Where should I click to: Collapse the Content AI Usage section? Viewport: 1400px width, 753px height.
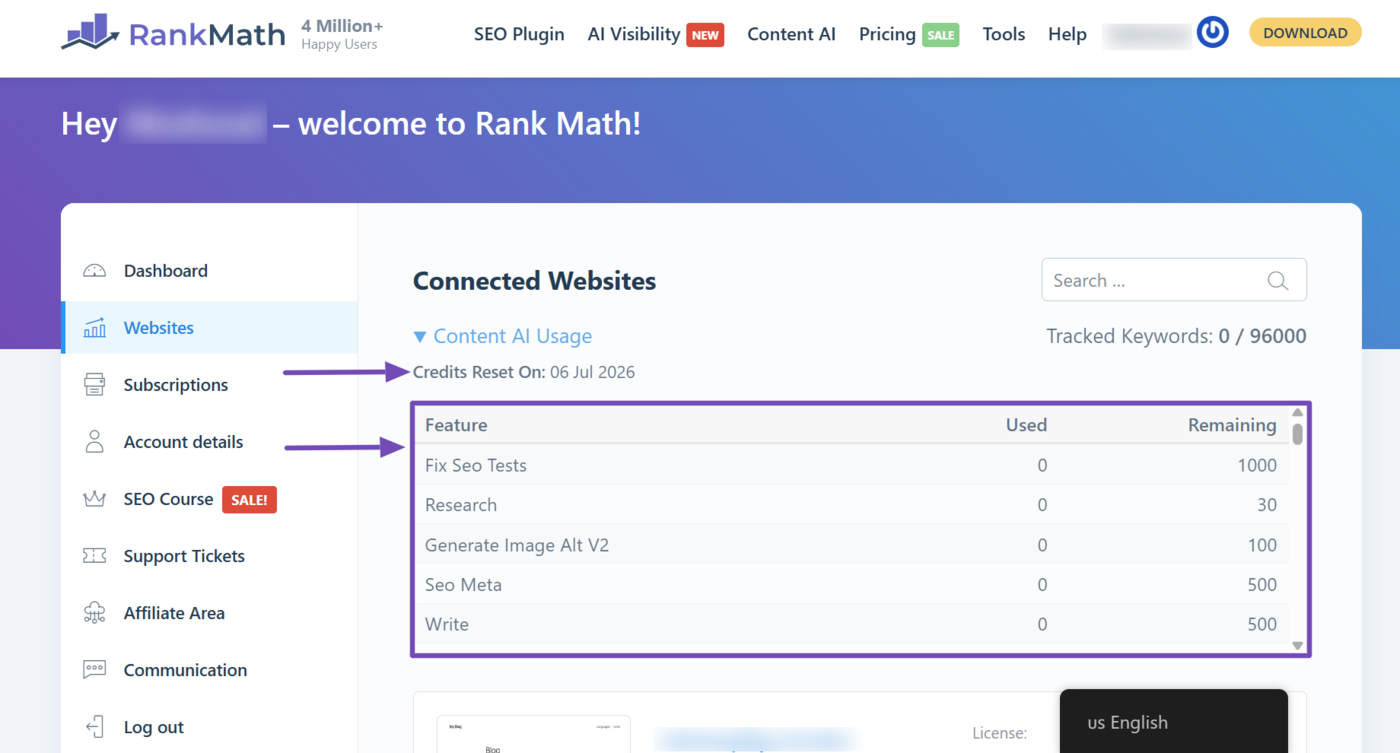click(503, 336)
